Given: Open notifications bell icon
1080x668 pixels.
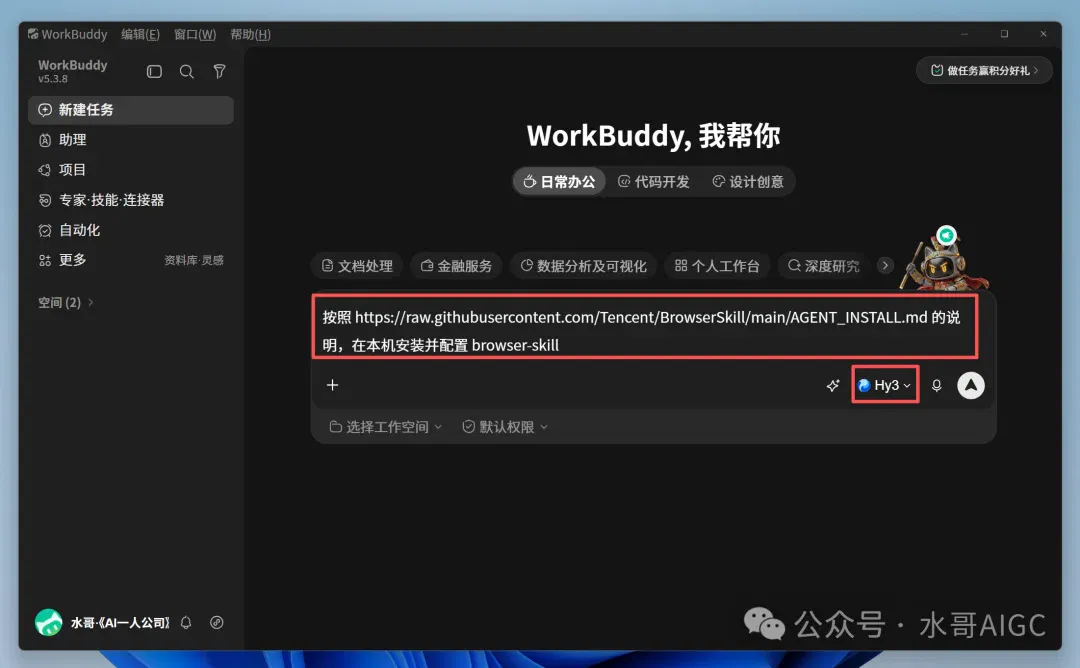Looking at the screenshot, I should (186, 623).
